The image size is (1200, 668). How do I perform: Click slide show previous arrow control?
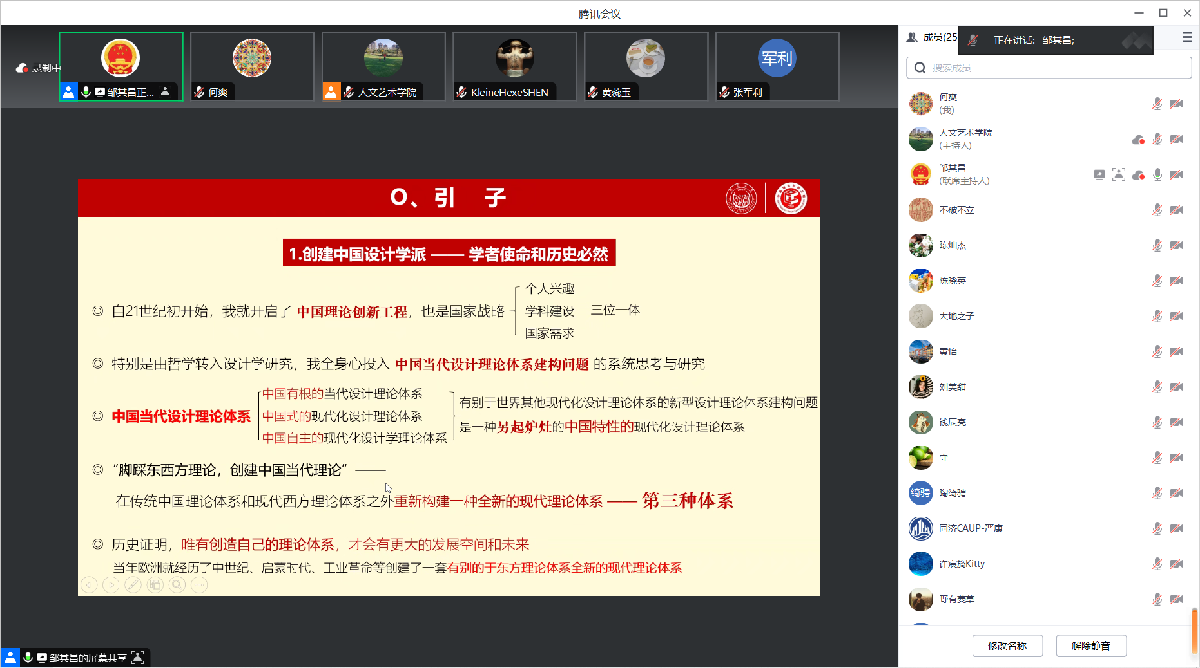click(x=89, y=585)
